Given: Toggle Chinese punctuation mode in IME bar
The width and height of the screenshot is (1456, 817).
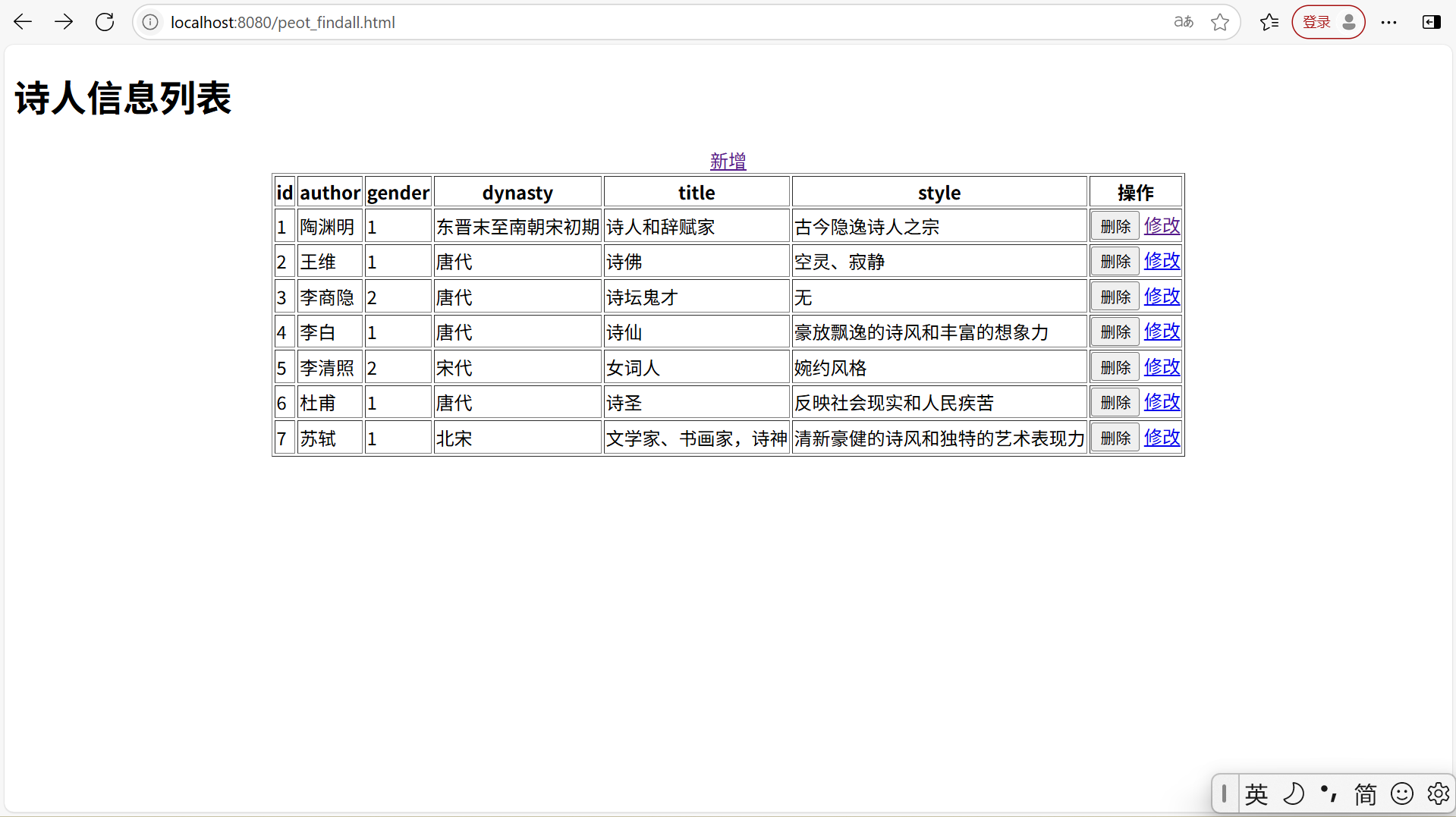Looking at the screenshot, I should pyautogui.click(x=1328, y=793).
